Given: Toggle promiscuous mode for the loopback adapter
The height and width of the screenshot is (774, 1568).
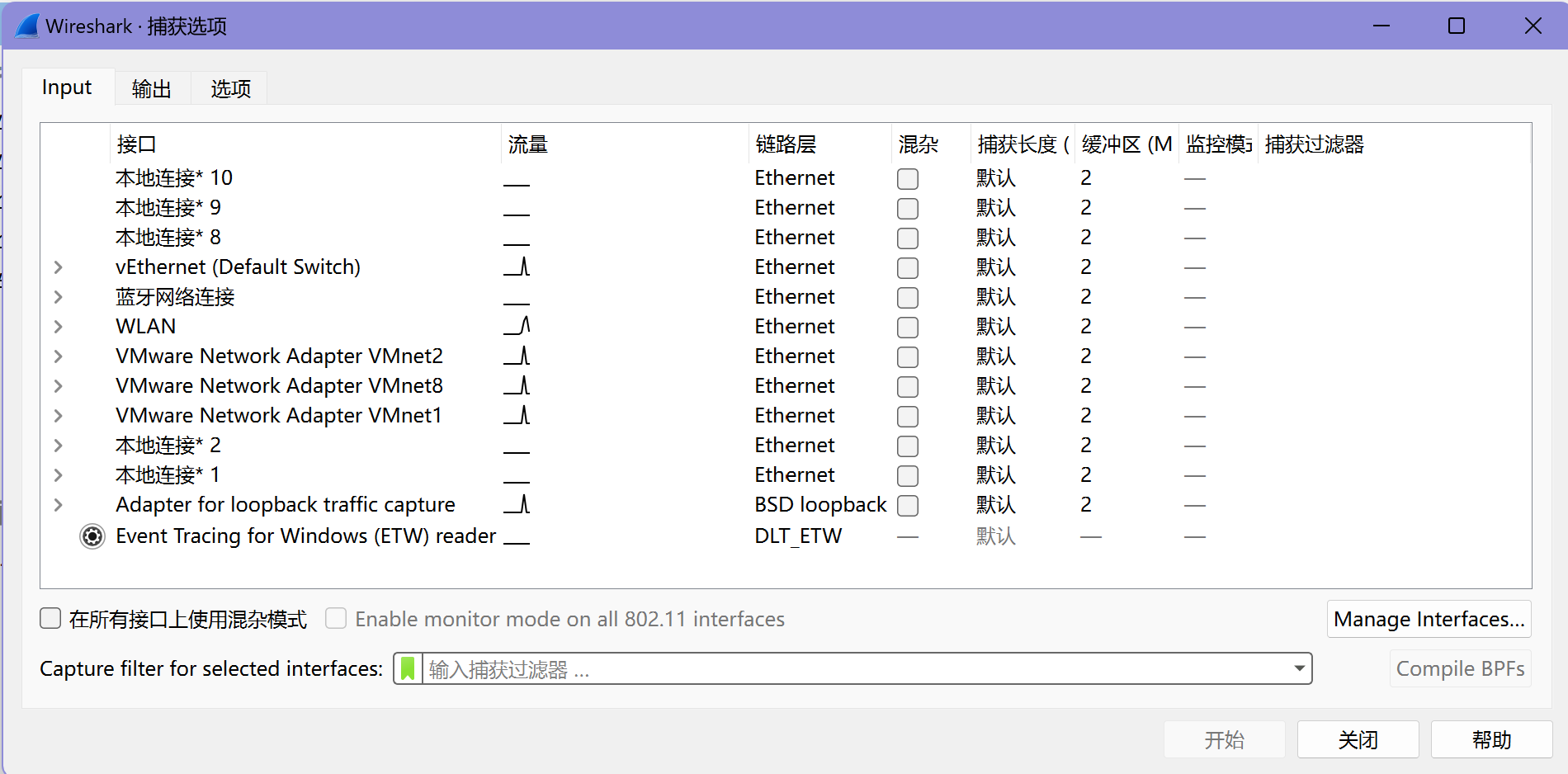Looking at the screenshot, I should pyautogui.click(x=908, y=506).
